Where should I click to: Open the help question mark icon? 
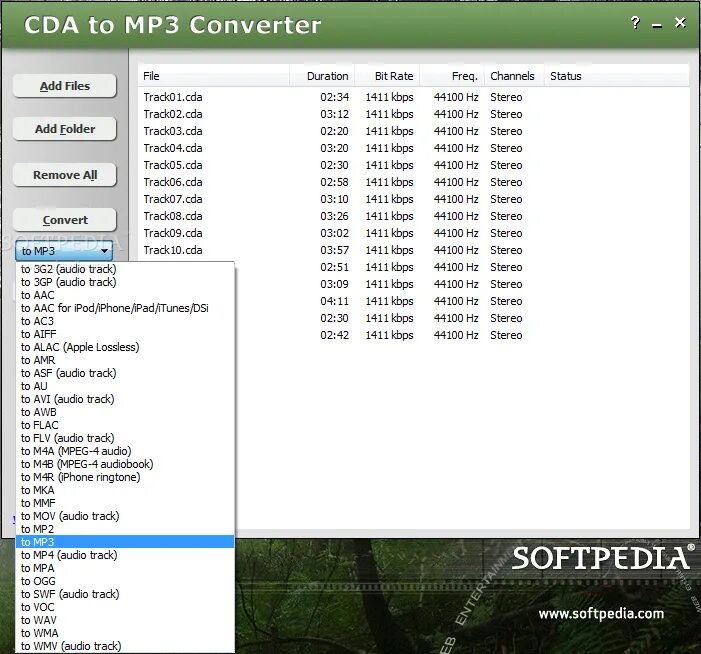(x=635, y=23)
